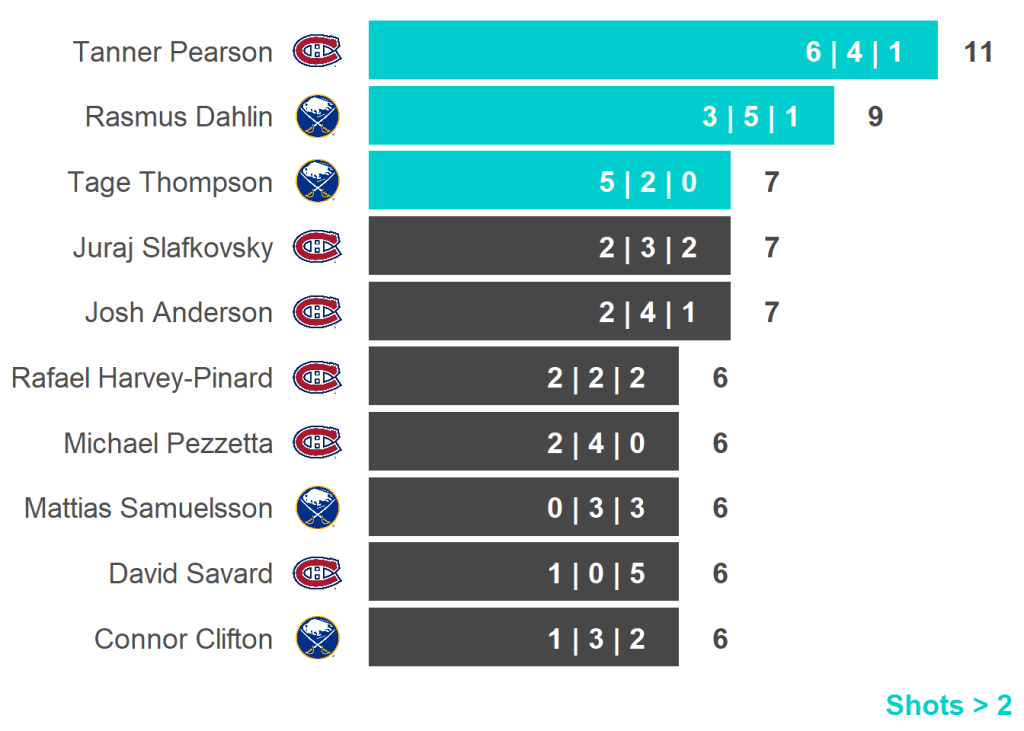Click the Rafael Harvey-Pinard name label
Image resolution: width=1024 pixels, height=731 pixels.
point(141,378)
